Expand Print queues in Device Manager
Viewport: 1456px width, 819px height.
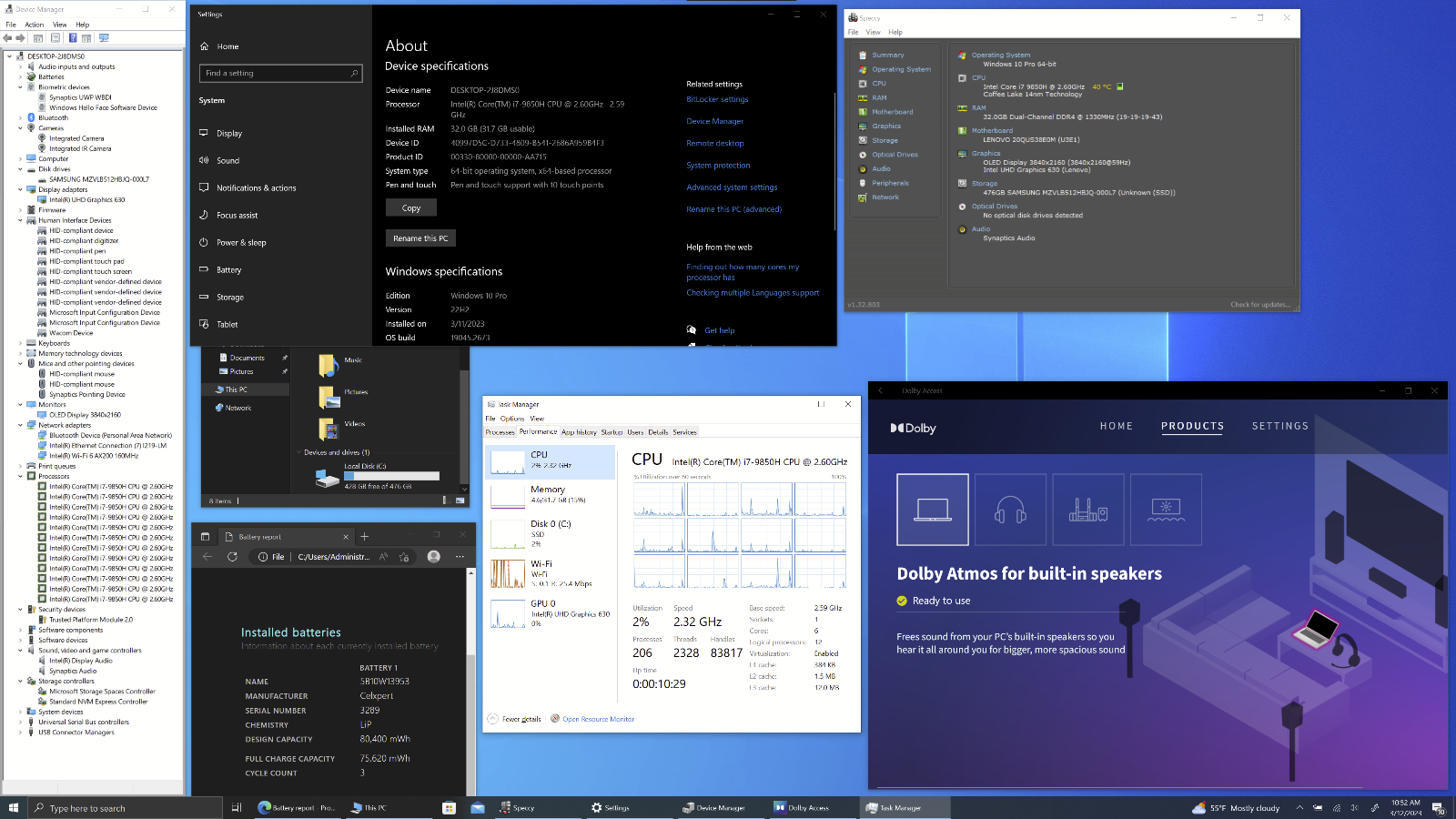click(21, 466)
